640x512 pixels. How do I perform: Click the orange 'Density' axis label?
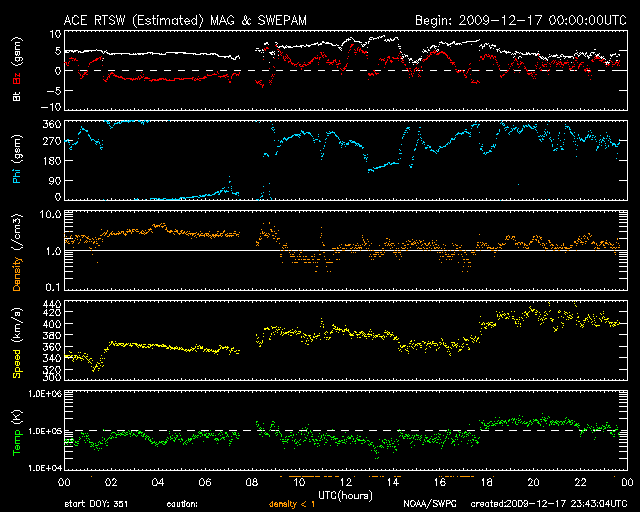click(17, 274)
